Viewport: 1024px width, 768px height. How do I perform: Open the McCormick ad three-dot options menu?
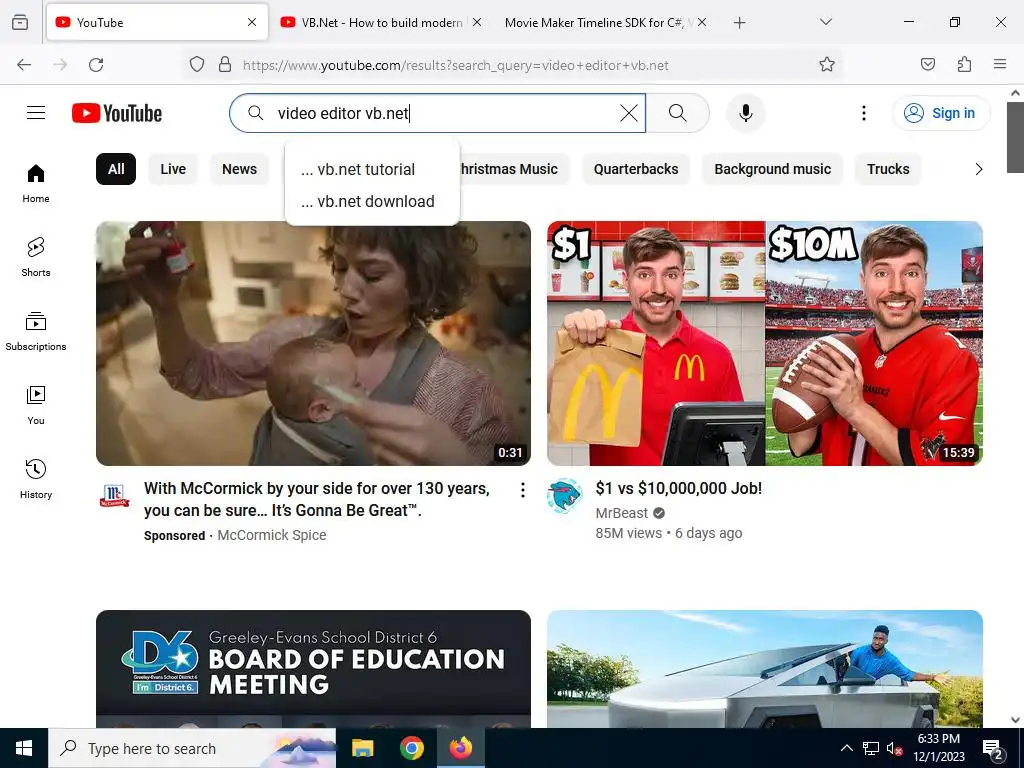(522, 490)
